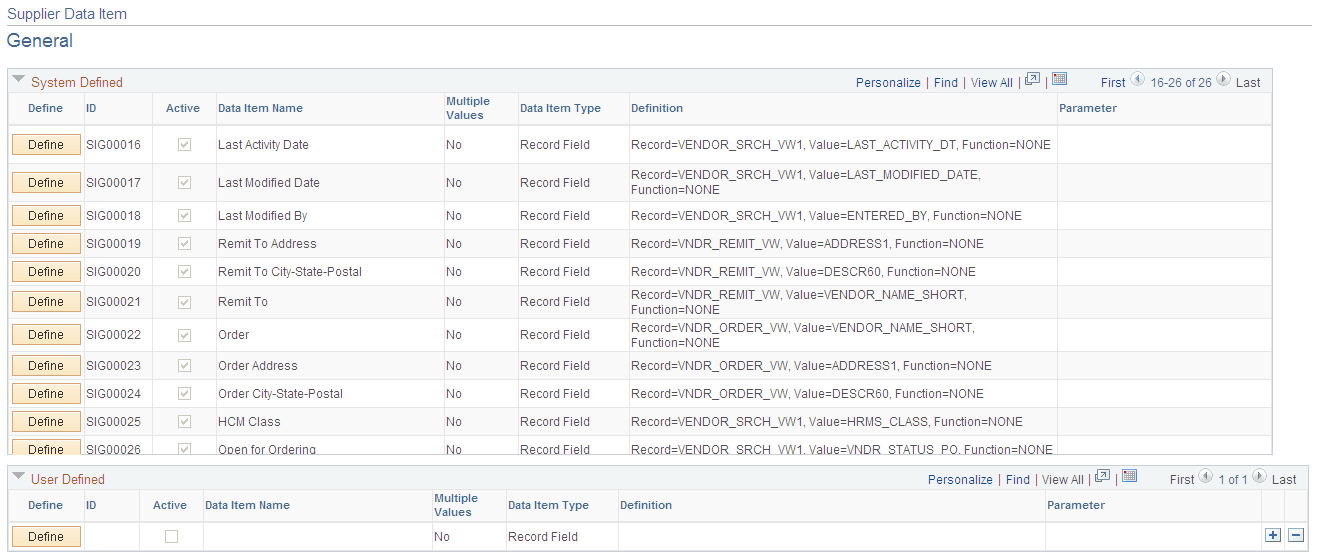This screenshot has width=1318, height=556.
Task: Show next row in User Defined grid
Action: pyautogui.click(x=1260, y=478)
